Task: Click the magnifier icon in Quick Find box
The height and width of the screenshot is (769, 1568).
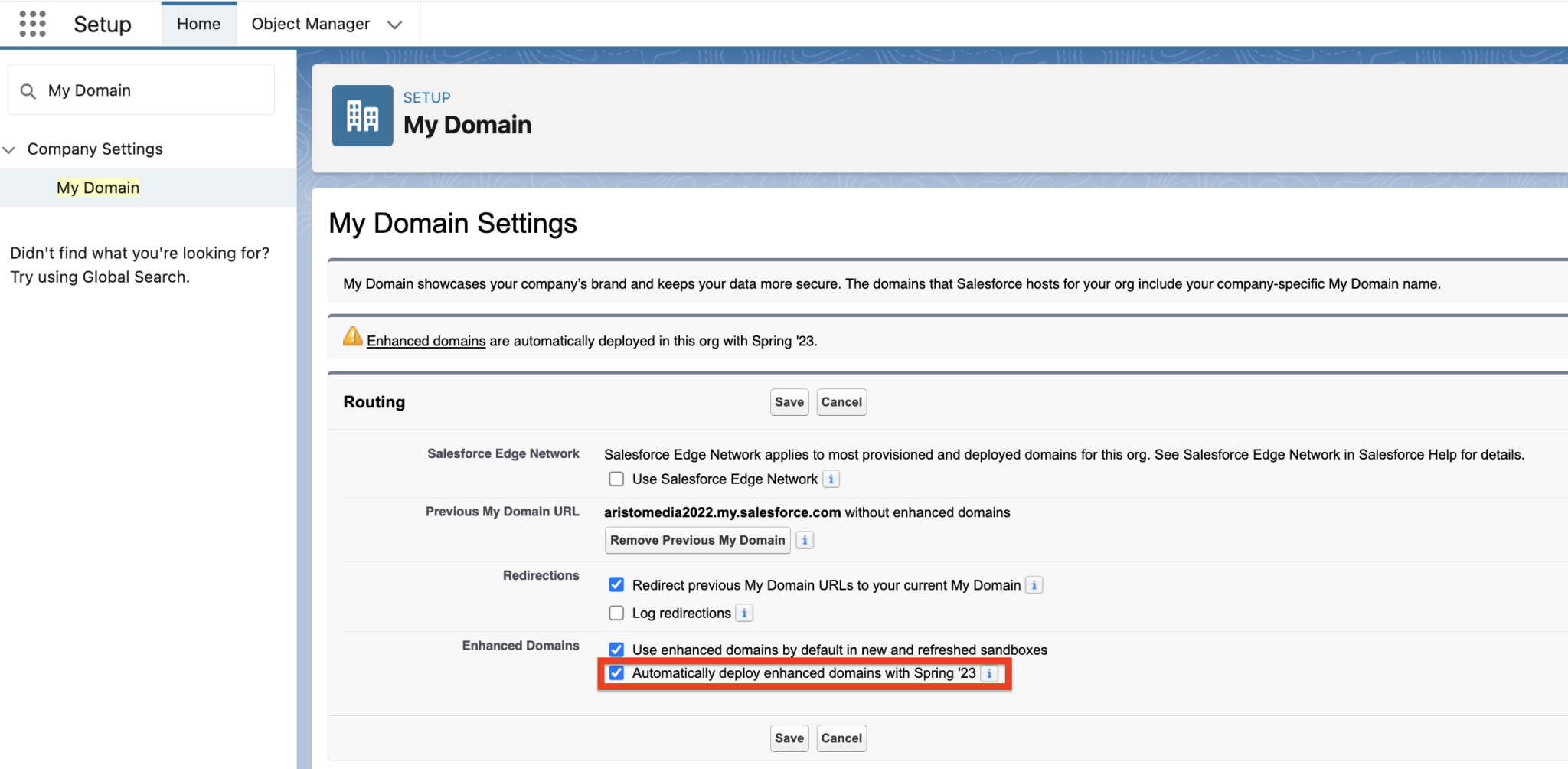Action: [x=29, y=90]
